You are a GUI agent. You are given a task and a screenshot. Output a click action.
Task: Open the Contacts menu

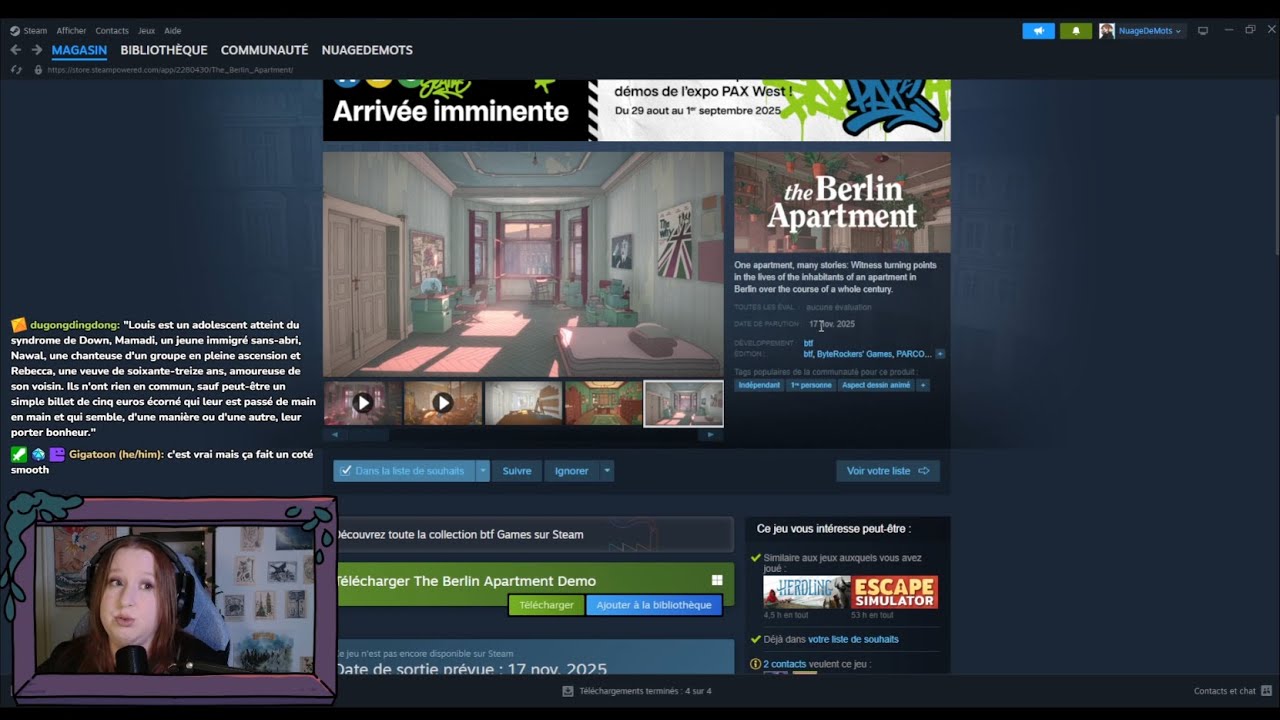coord(112,31)
